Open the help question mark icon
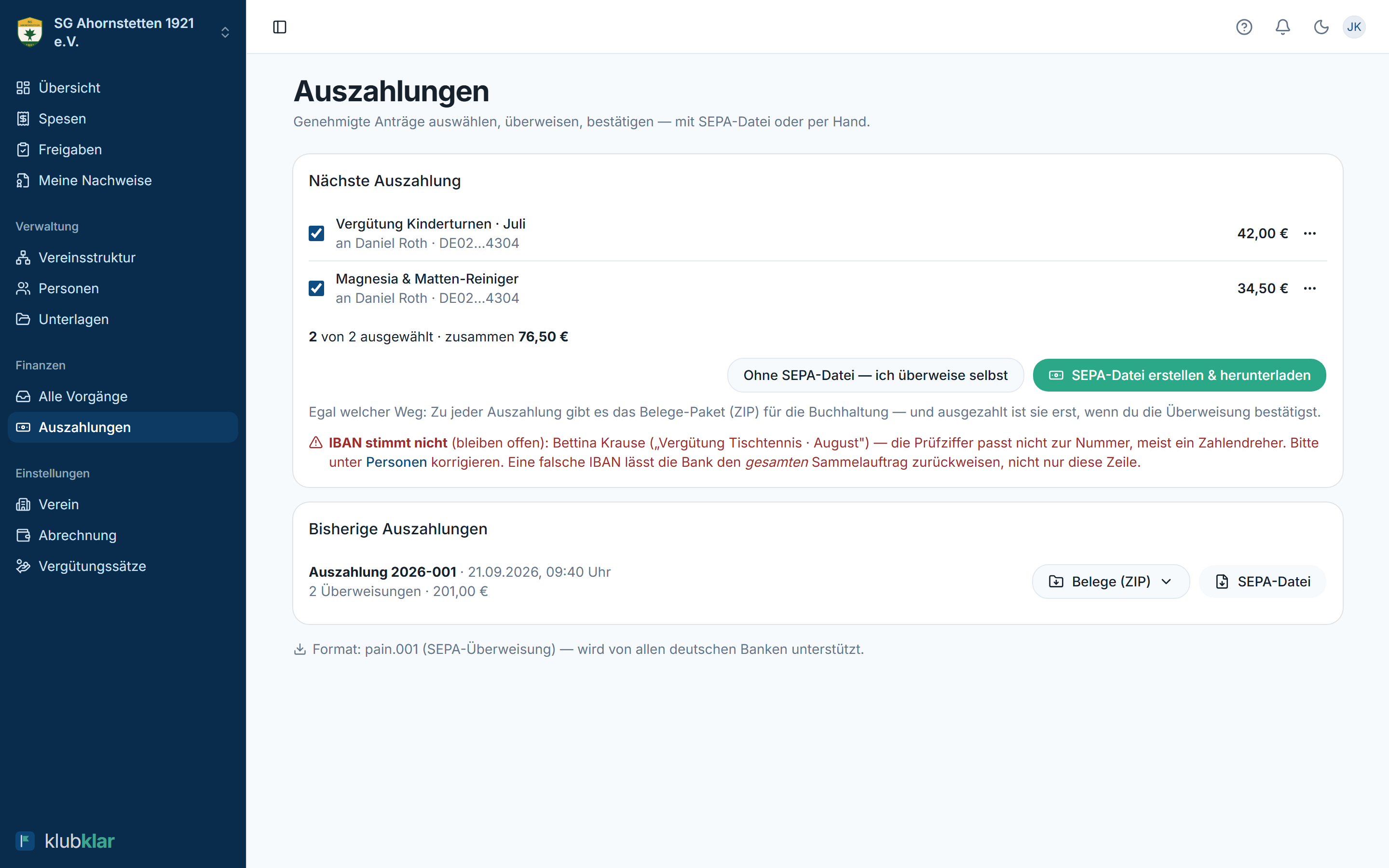The height and width of the screenshot is (868, 1389). [1244, 27]
